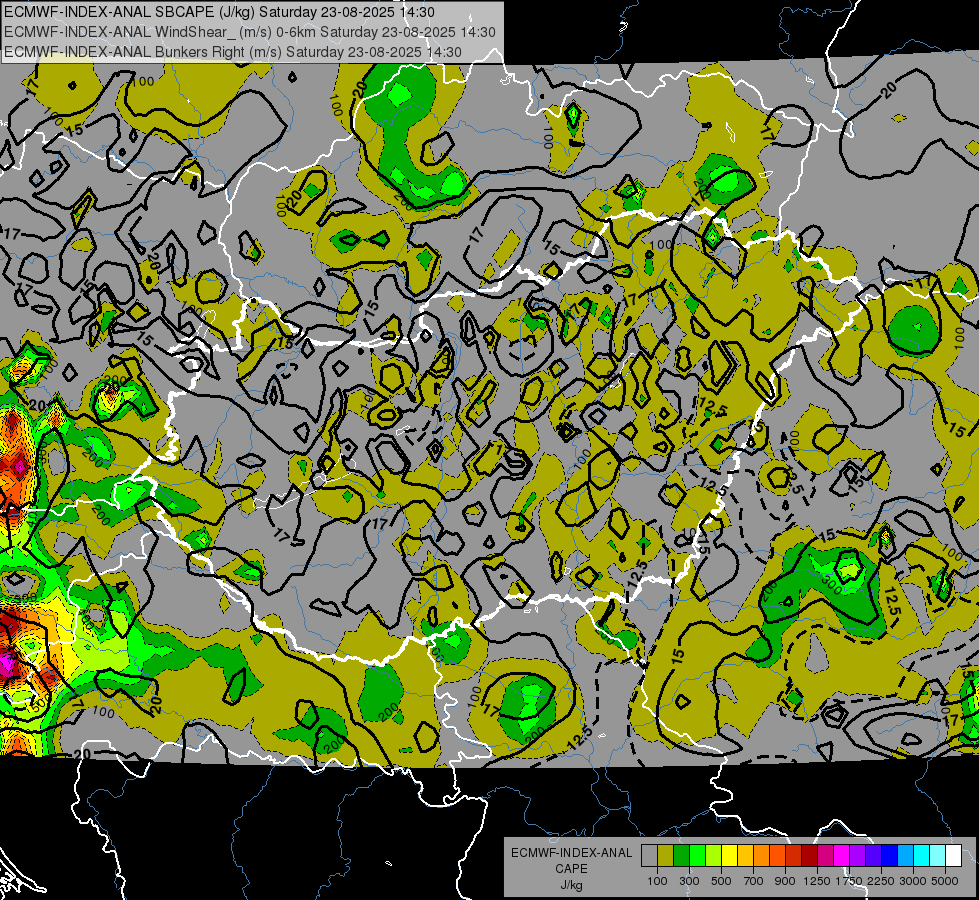The width and height of the screenshot is (979, 900).
Task: Select the olive swatch right of 100
Action: pos(666,856)
